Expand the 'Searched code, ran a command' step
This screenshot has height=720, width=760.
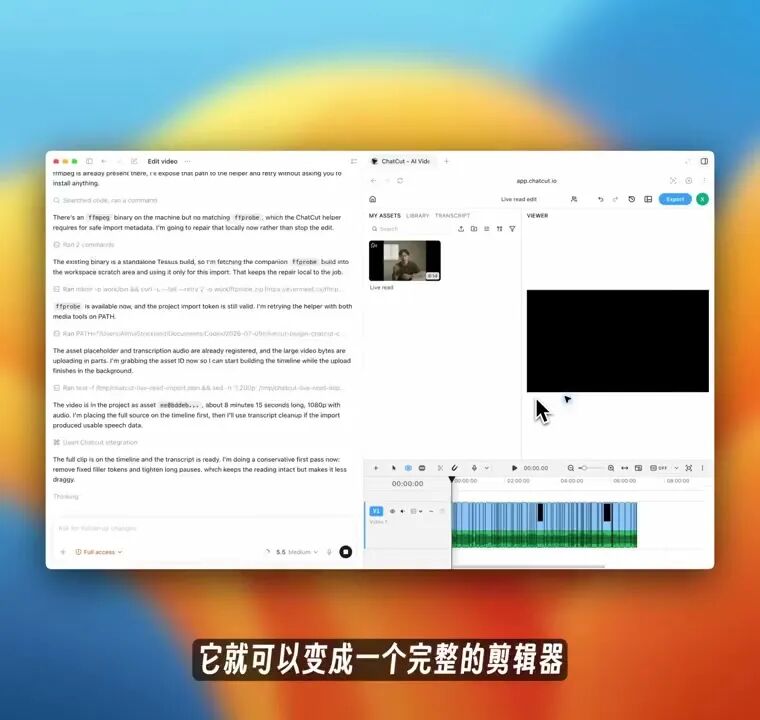105,200
